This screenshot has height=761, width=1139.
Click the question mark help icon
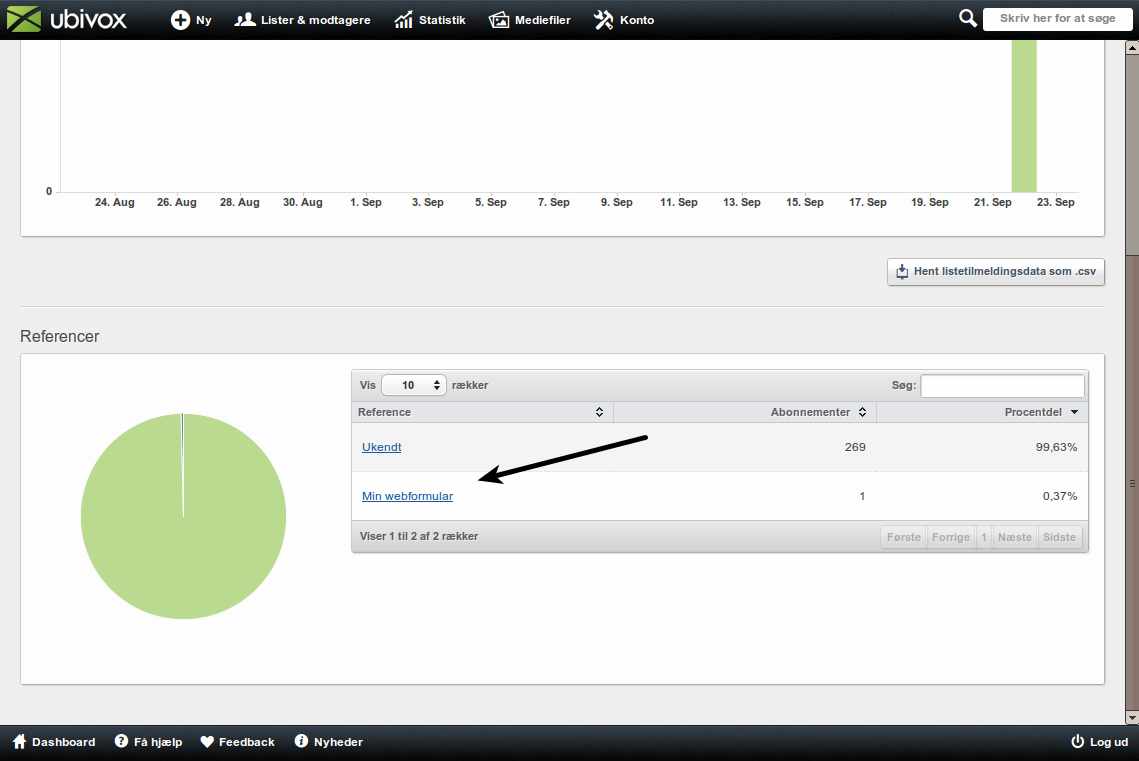click(x=121, y=741)
